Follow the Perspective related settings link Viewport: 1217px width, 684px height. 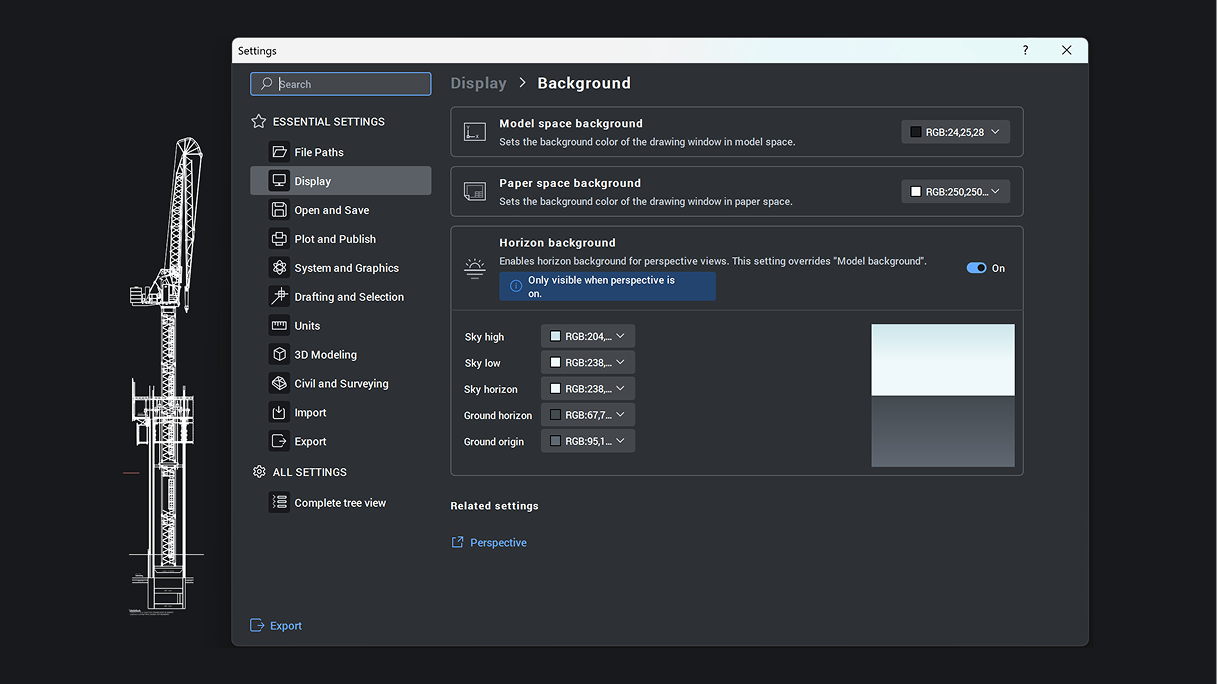pyautogui.click(x=498, y=543)
